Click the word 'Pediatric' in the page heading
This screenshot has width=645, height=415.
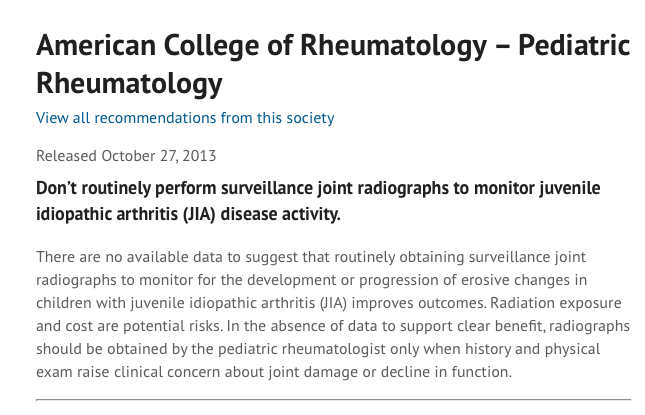click(x=574, y=45)
